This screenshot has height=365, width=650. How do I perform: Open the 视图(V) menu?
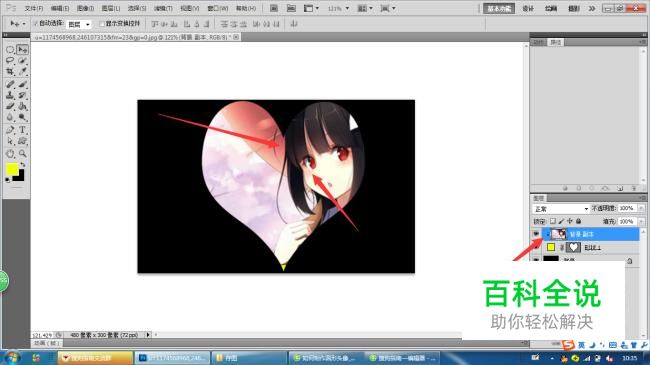point(189,8)
